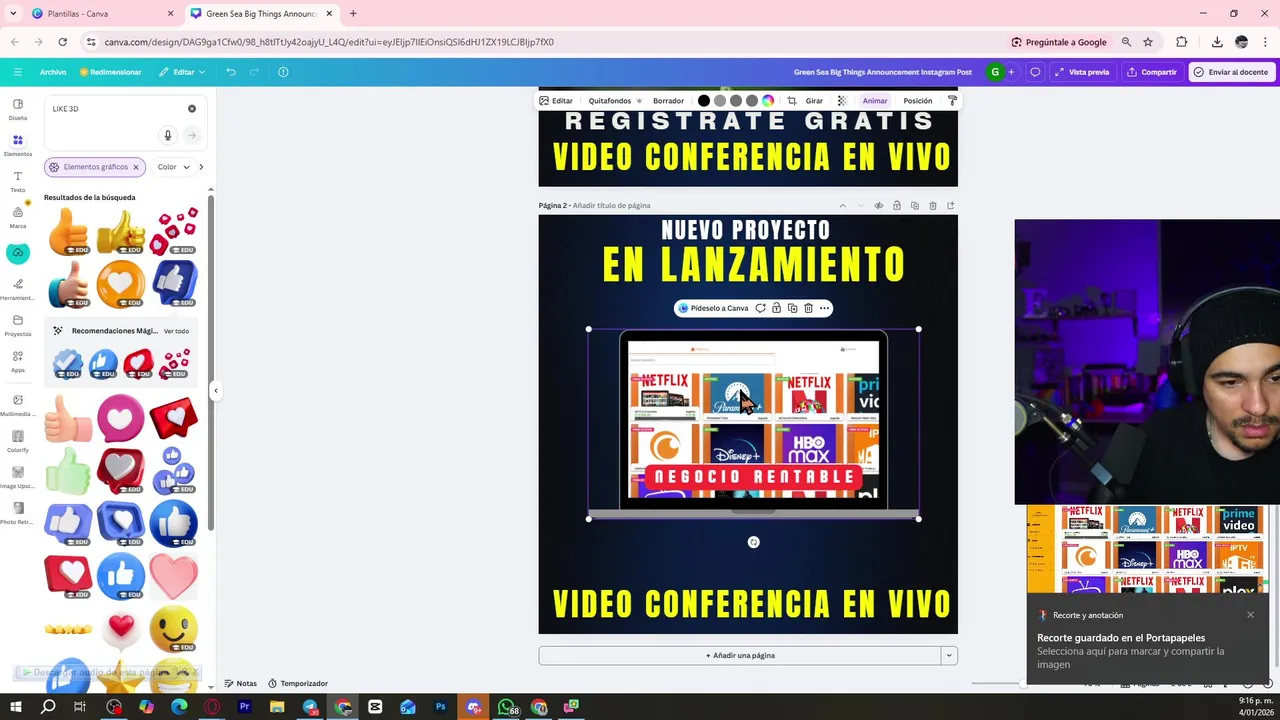Open the Apps sidebar panel
The height and width of the screenshot is (720, 1280).
(x=18, y=361)
